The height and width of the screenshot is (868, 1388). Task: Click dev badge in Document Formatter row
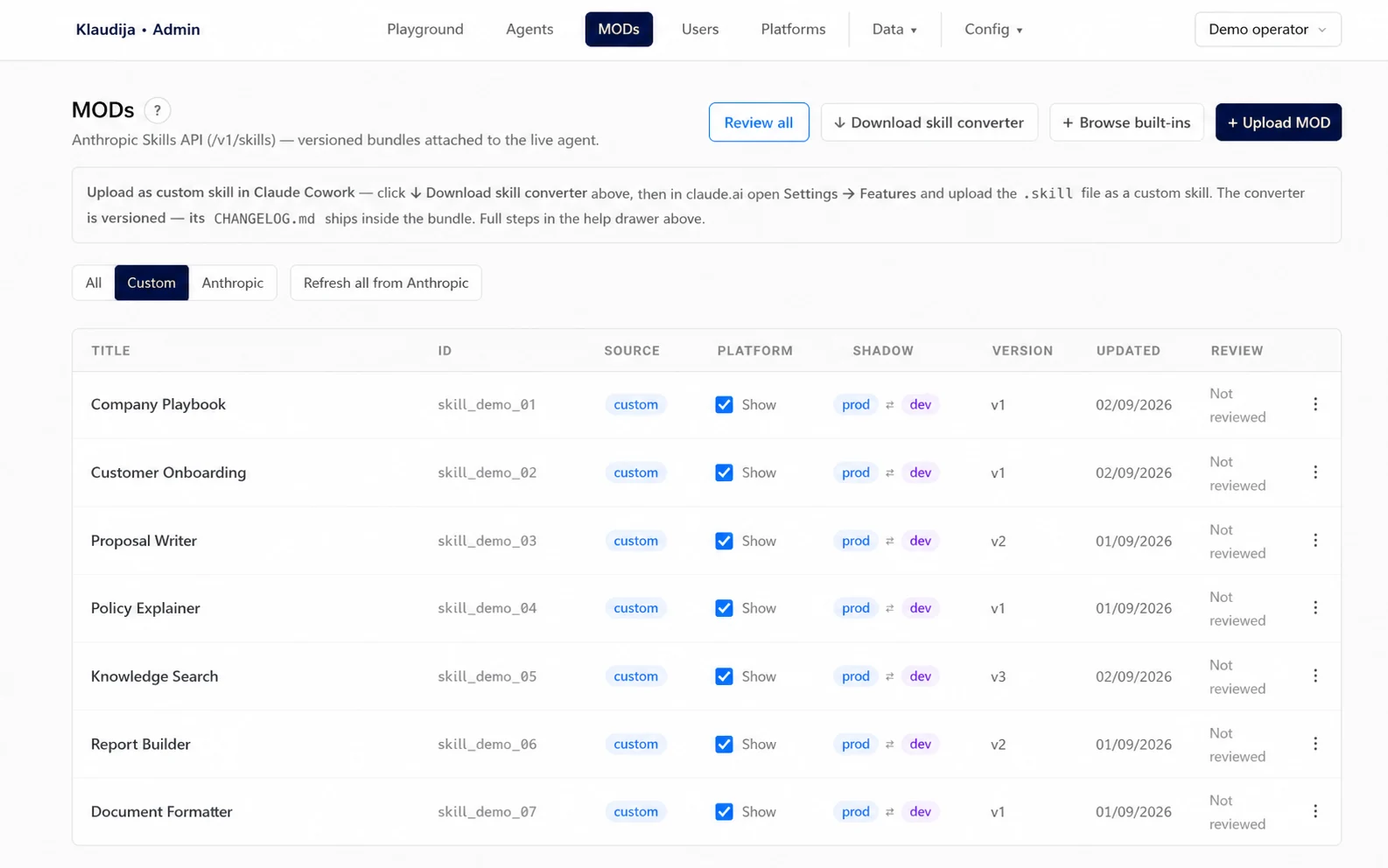(x=920, y=812)
